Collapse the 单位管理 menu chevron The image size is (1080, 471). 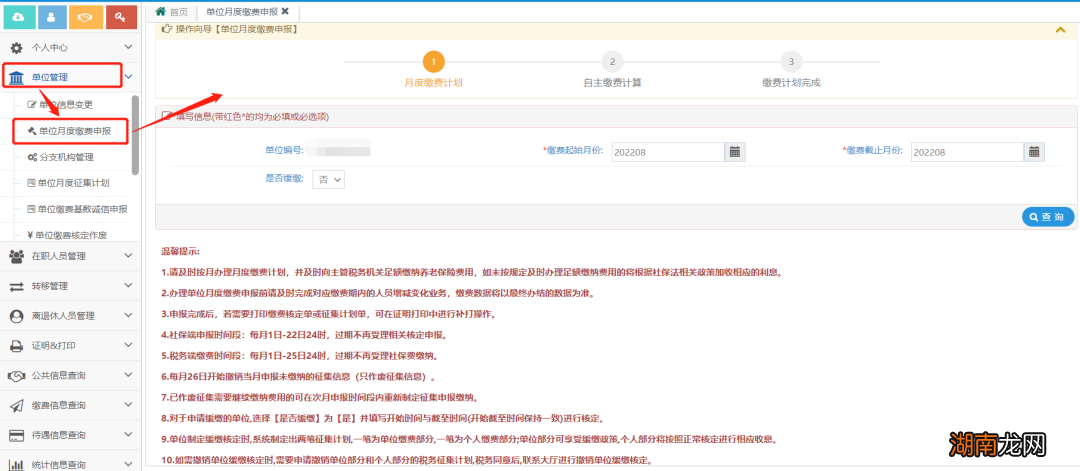tap(127, 77)
